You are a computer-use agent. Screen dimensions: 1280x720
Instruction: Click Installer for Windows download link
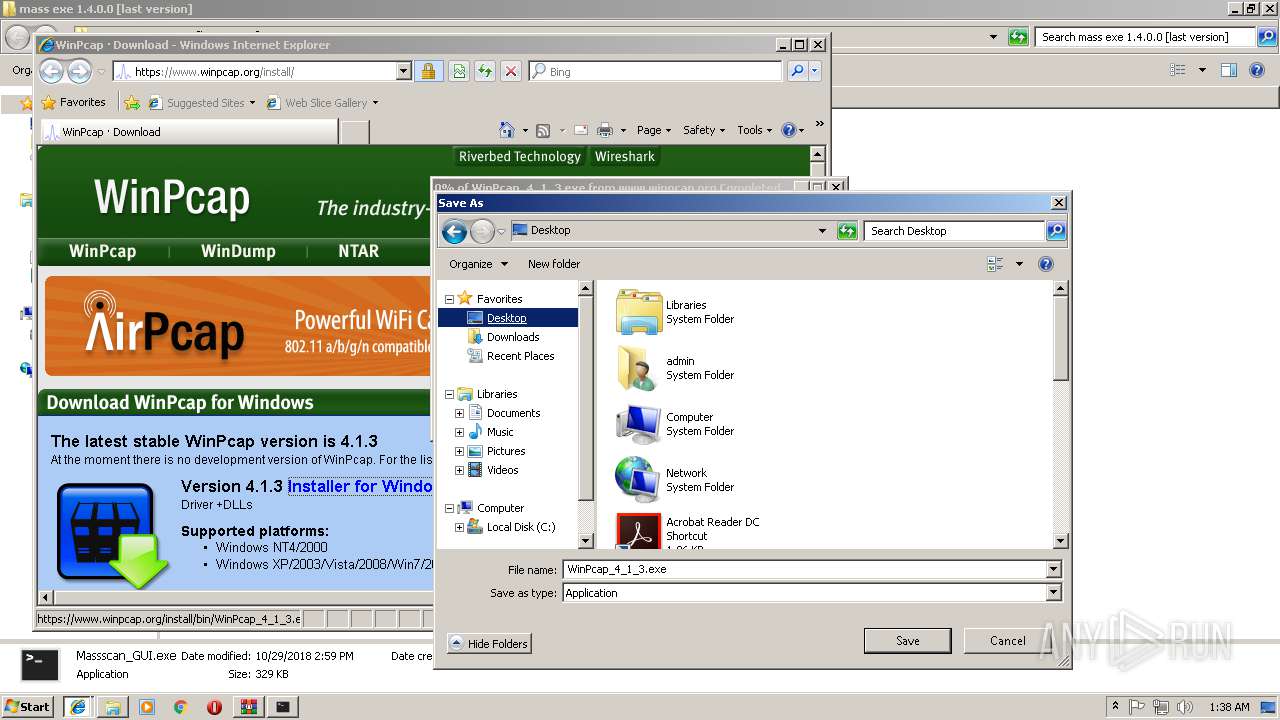tap(360, 486)
